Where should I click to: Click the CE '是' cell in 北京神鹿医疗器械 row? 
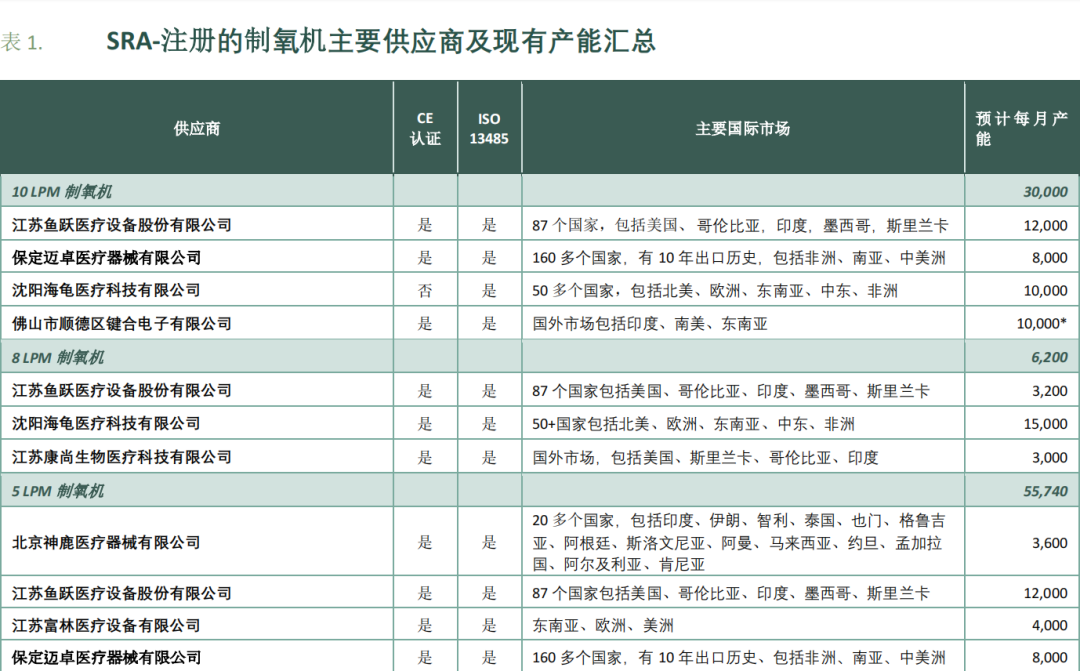coord(425,542)
